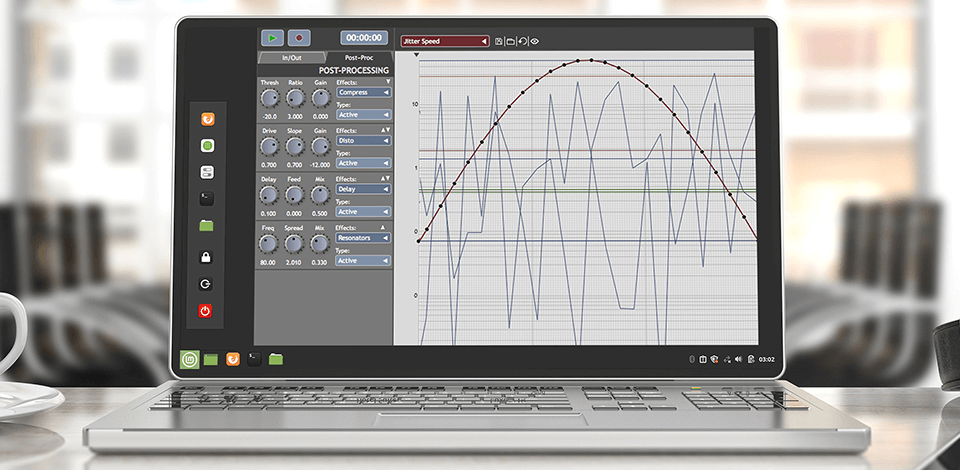
Task: Click the triangle marker above the graph
Action: point(417,55)
